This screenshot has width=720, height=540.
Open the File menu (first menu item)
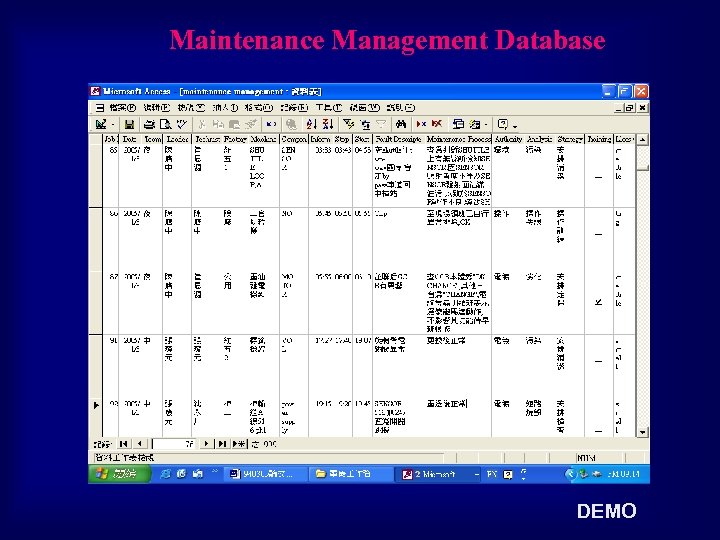coord(123,108)
